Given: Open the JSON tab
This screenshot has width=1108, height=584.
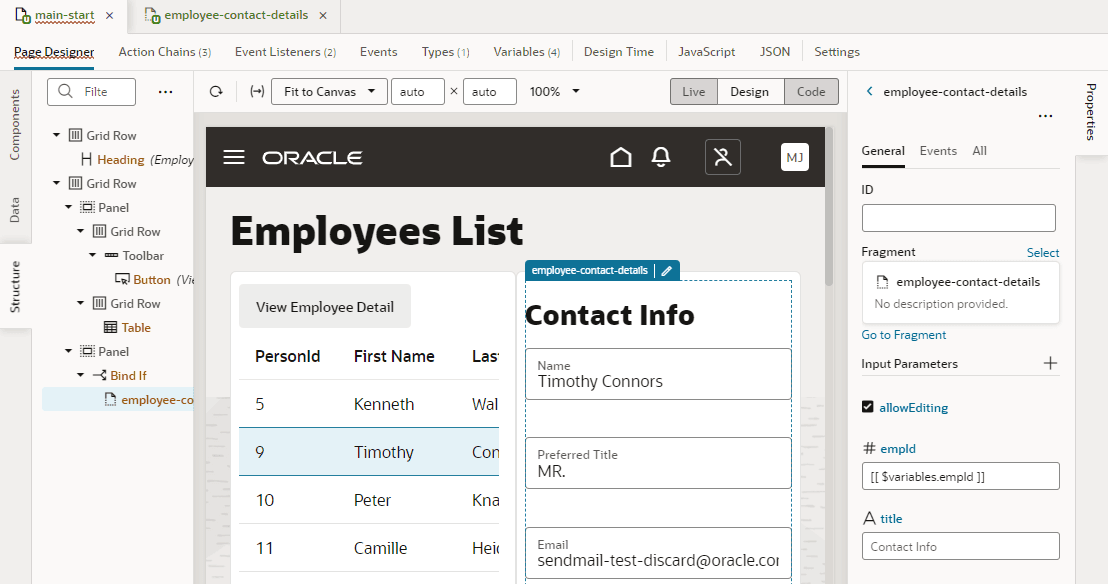Looking at the screenshot, I should 774,52.
